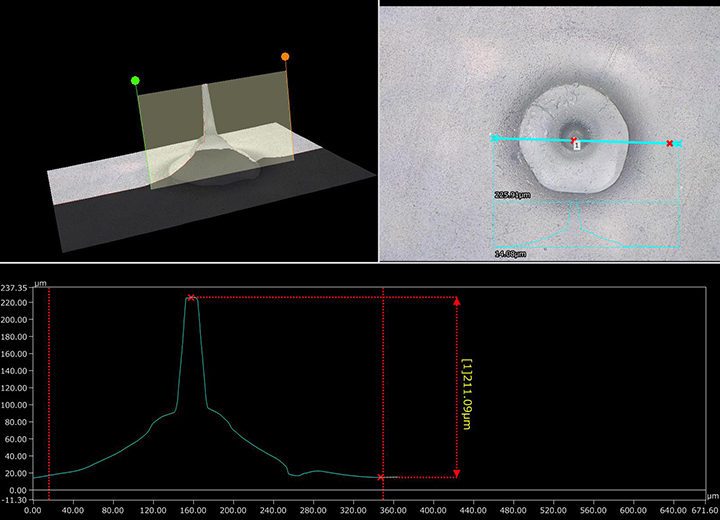
Task: Select the red X marker at profile peak
Action: [x=191, y=297]
